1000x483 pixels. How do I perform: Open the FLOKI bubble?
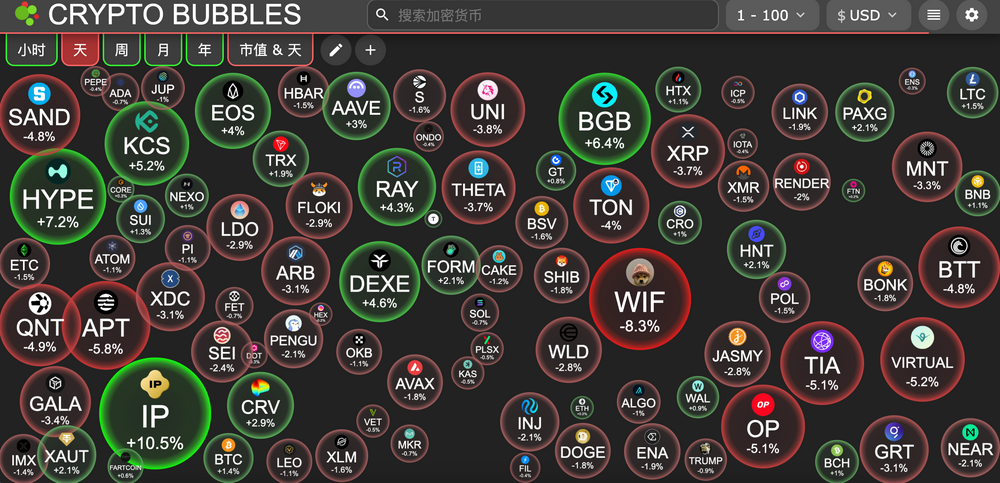click(x=319, y=206)
